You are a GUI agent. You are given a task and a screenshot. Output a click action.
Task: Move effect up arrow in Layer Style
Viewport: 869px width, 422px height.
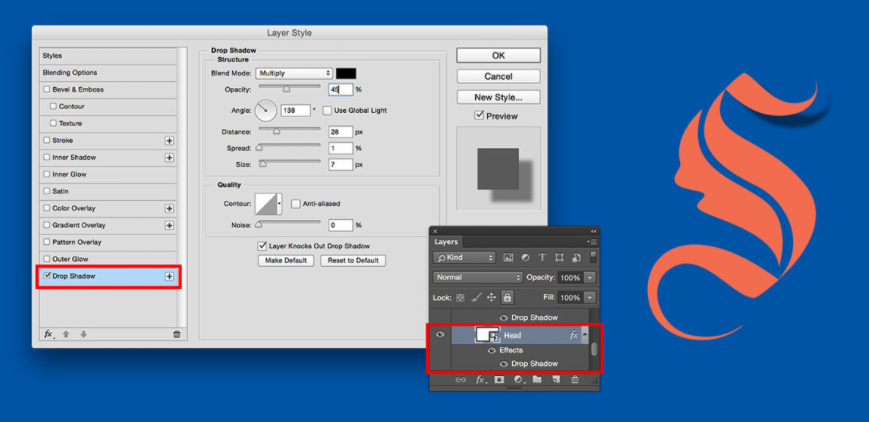[x=66, y=334]
